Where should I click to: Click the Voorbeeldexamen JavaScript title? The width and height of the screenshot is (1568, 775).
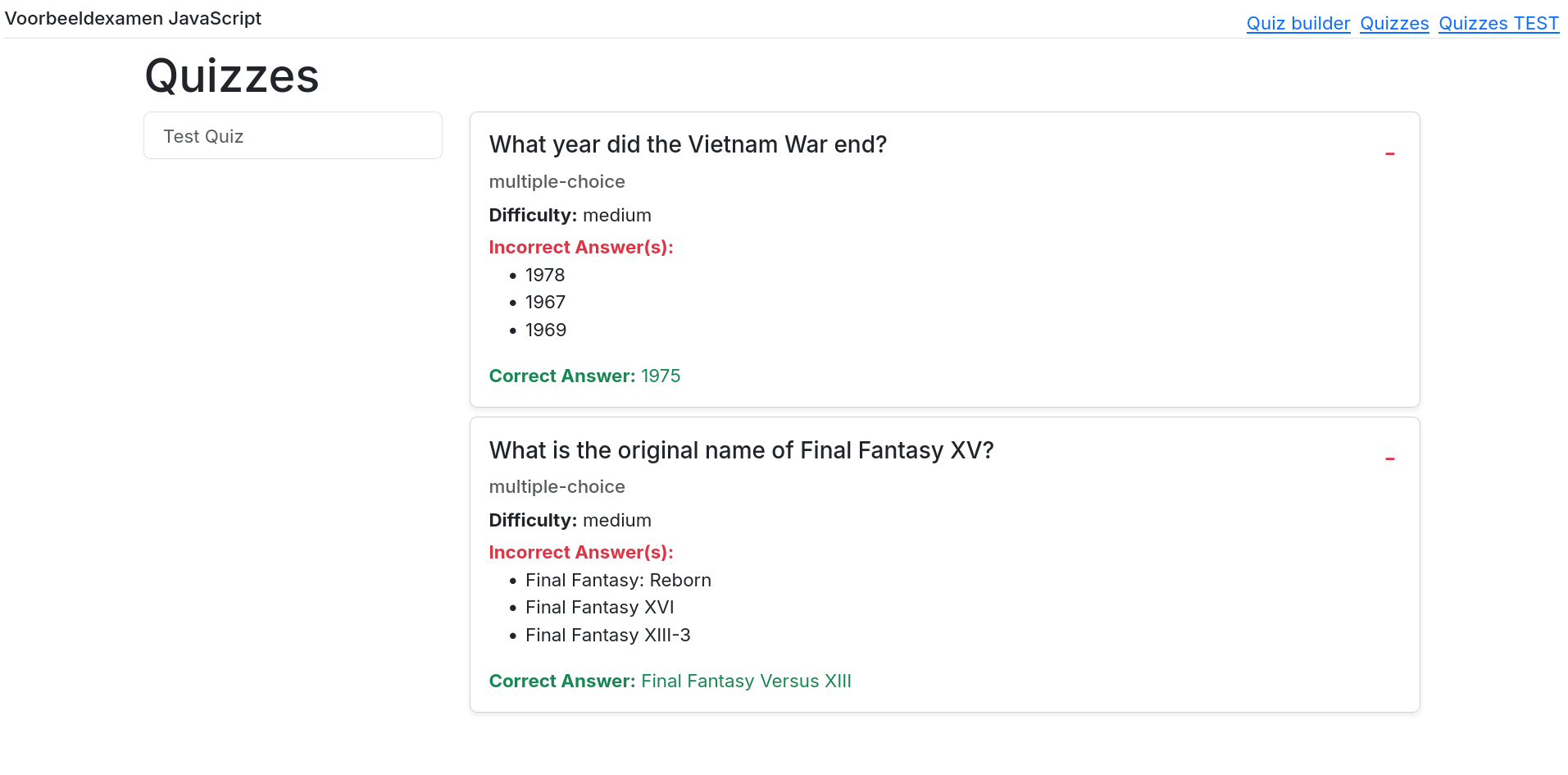[133, 18]
